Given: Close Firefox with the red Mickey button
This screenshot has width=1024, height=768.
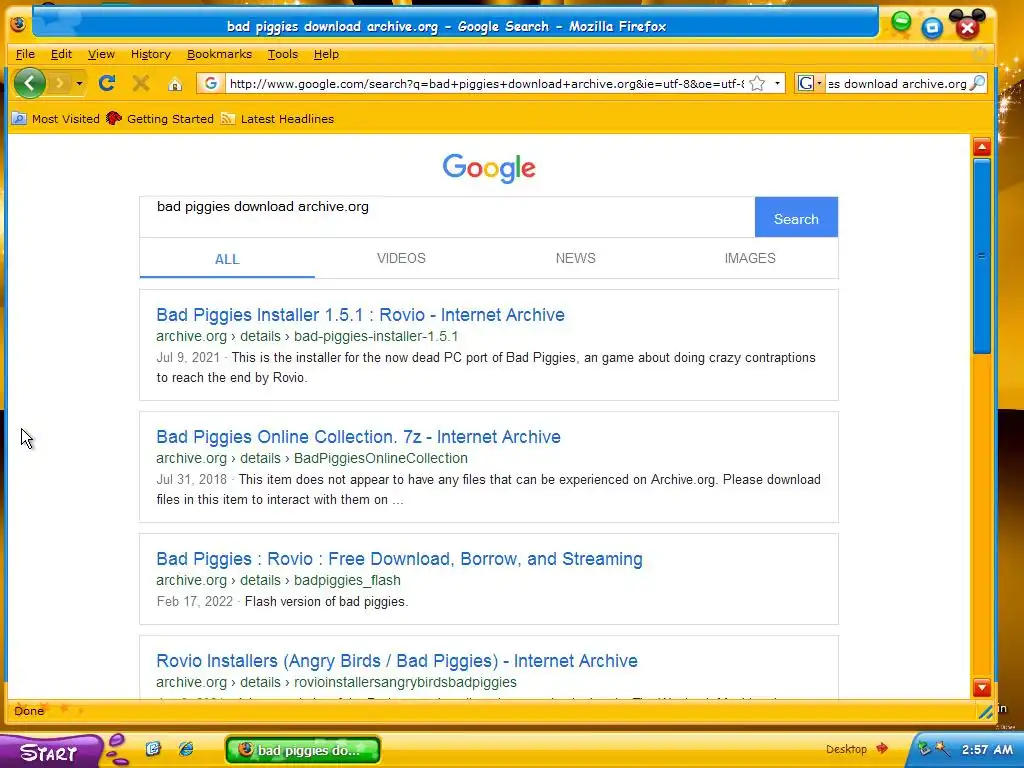Looking at the screenshot, I should coord(968,27).
